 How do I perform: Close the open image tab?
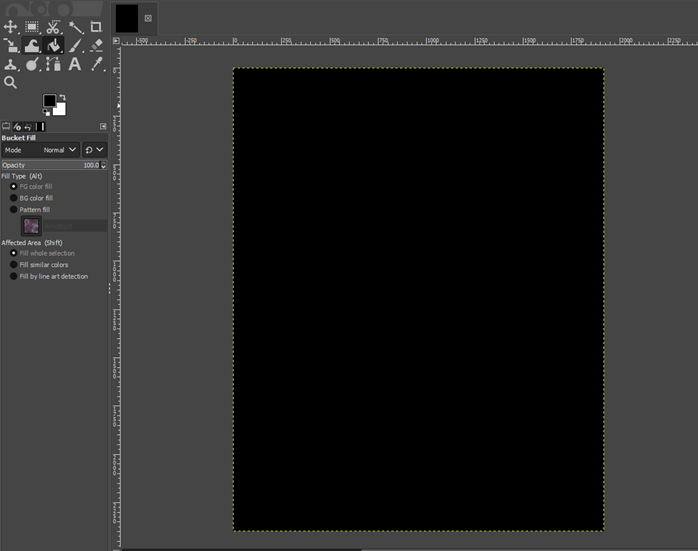pyautogui.click(x=148, y=18)
